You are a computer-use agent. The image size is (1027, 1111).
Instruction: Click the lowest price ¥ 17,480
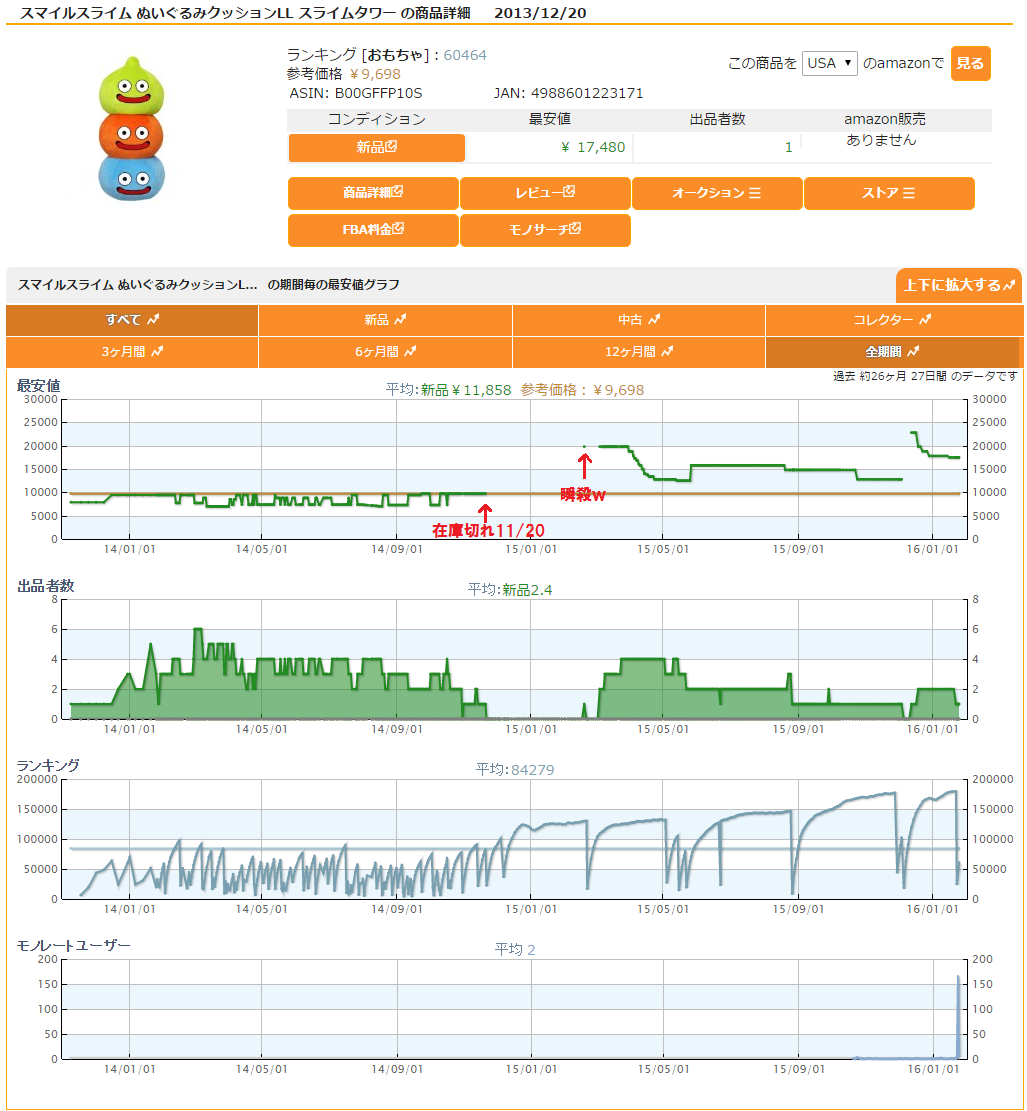[593, 147]
